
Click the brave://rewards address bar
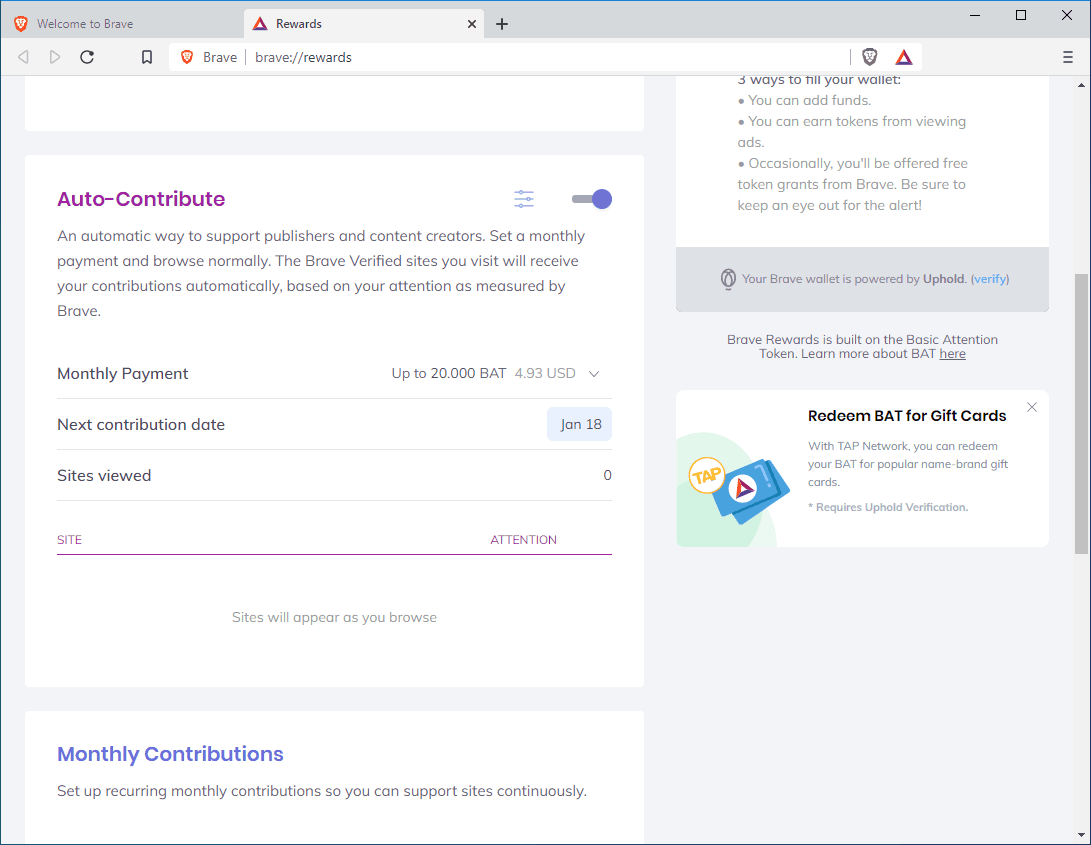(546, 57)
